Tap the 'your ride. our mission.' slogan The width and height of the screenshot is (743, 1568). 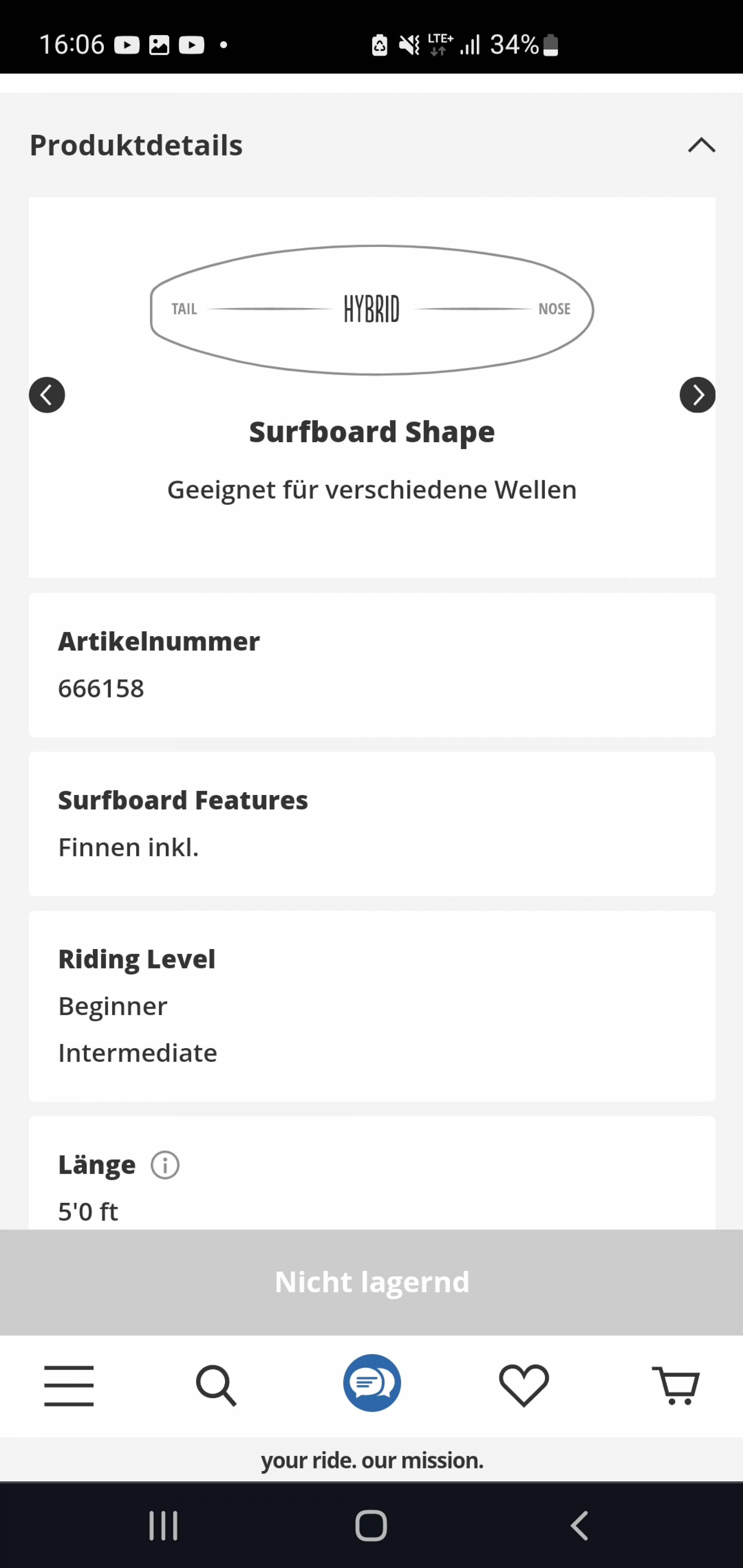371,1460
